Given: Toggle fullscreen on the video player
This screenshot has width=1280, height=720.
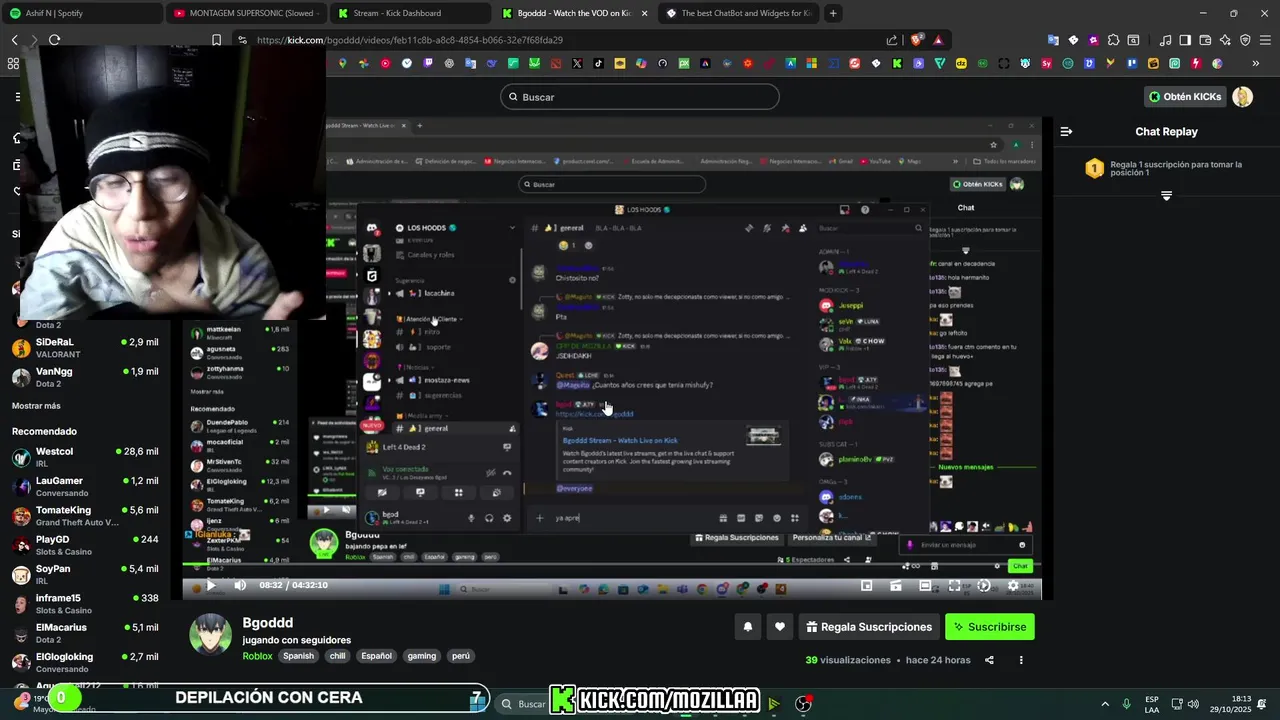Looking at the screenshot, I should pyautogui.click(x=954, y=586).
